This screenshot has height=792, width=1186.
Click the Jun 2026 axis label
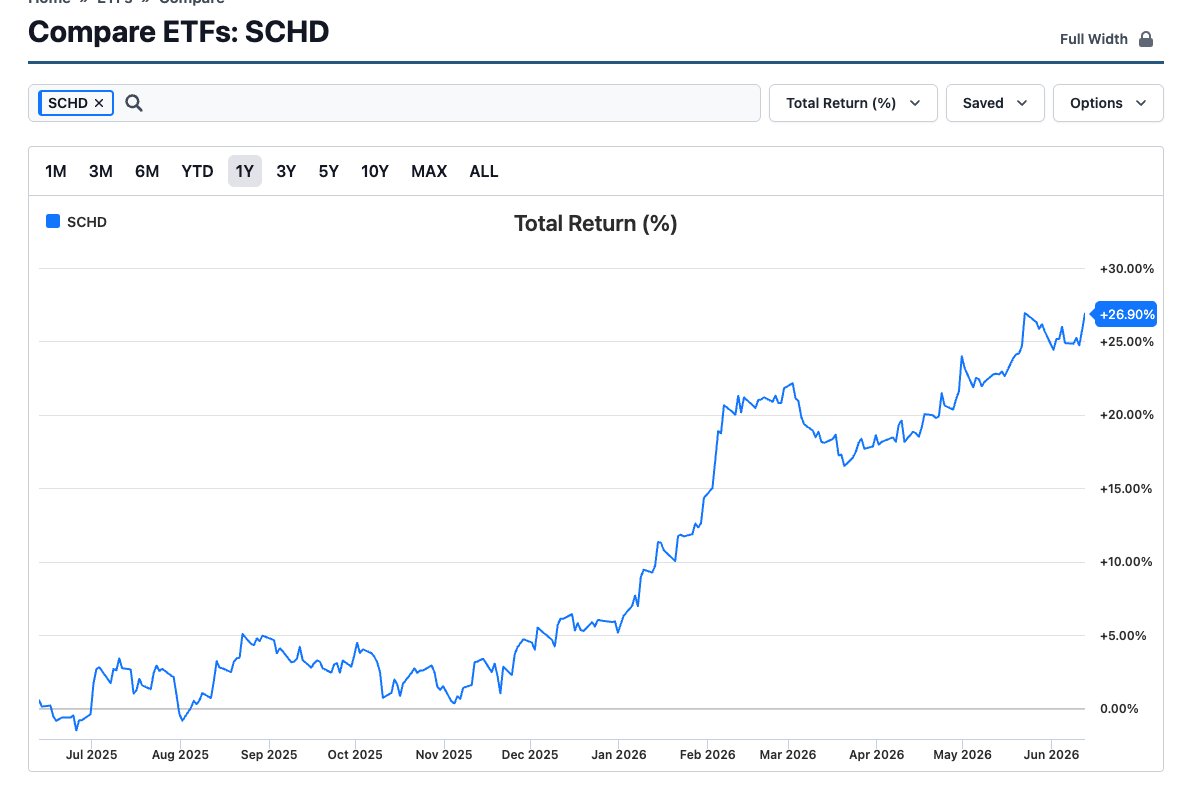click(x=1051, y=754)
